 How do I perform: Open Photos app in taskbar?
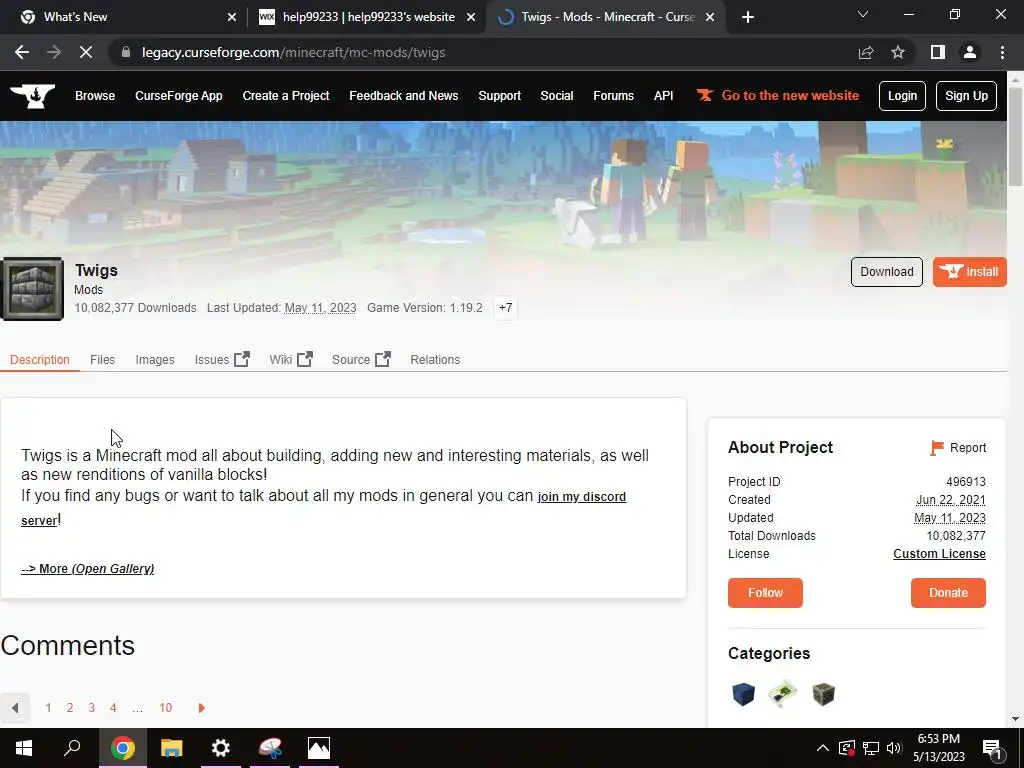tap(319, 747)
